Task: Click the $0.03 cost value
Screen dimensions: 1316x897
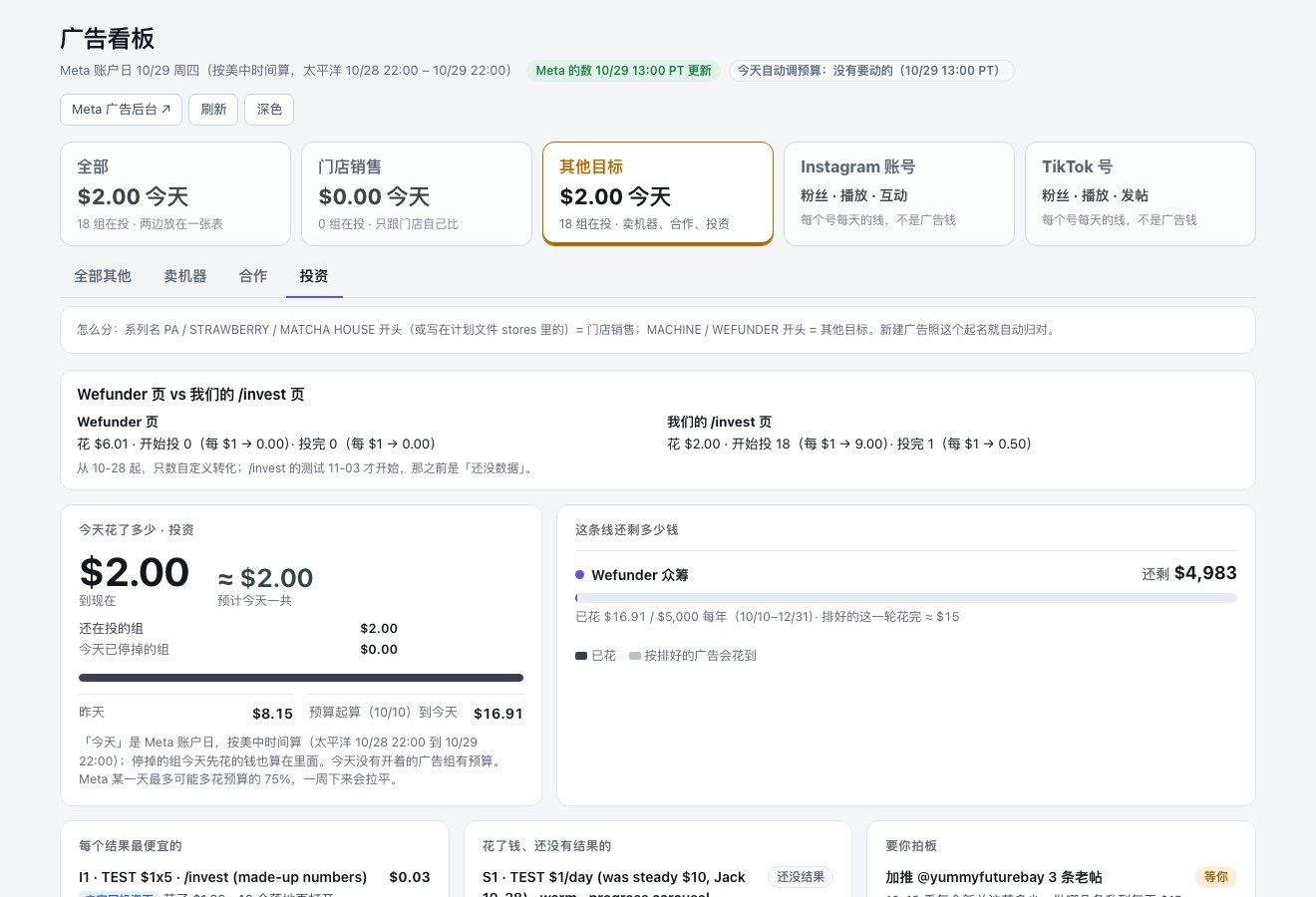Action: click(410, 877)
